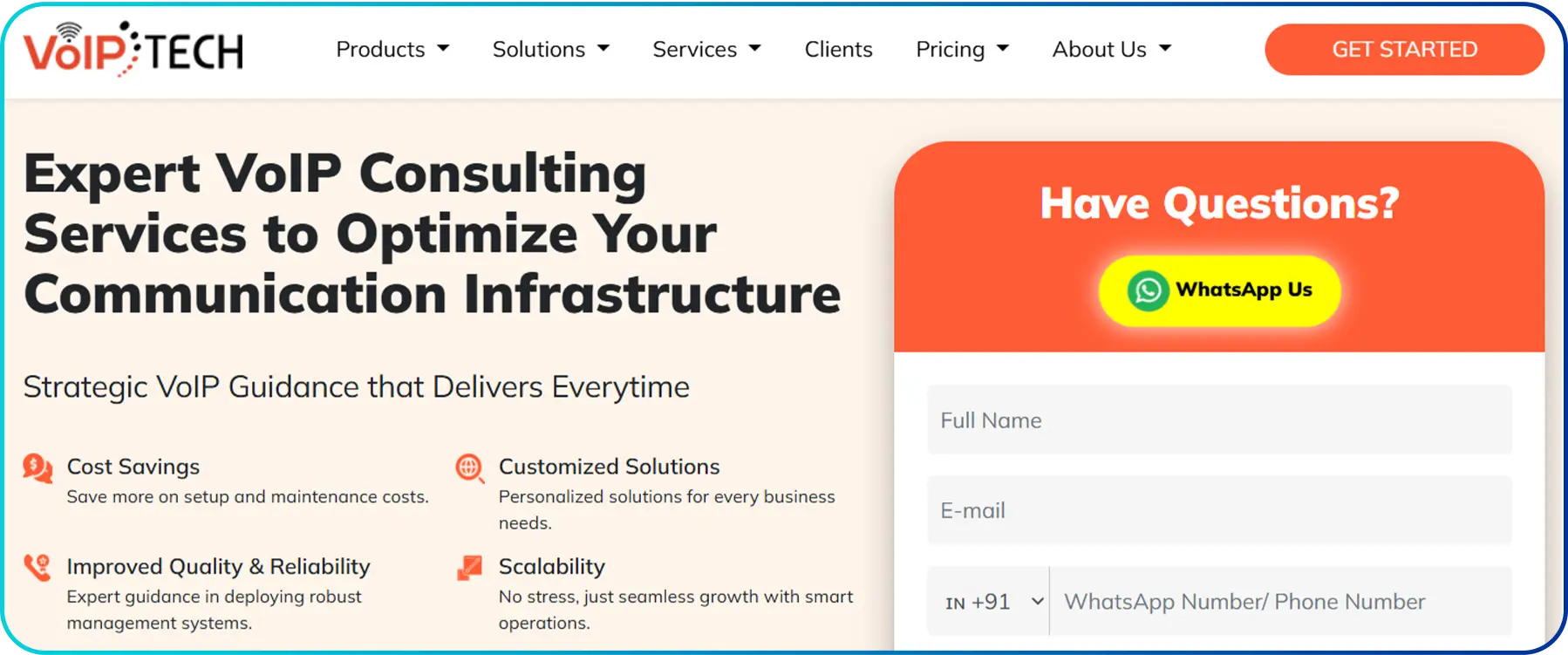Viewport: 1568px width, 655px height.
Task: Click the Cost Savings icon
Action: (x=37, y=468)
